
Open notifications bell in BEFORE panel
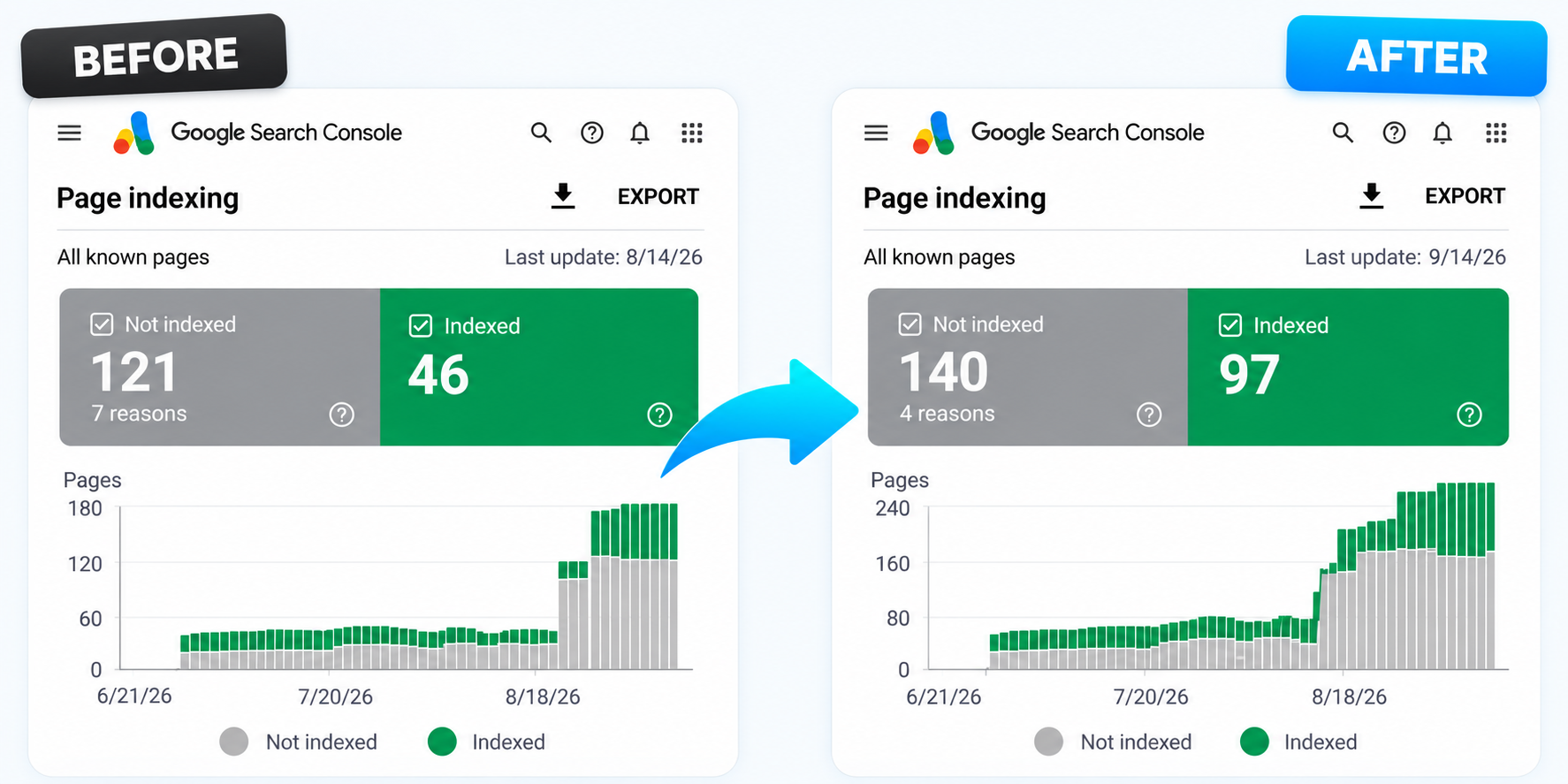(x=640, y=133)
